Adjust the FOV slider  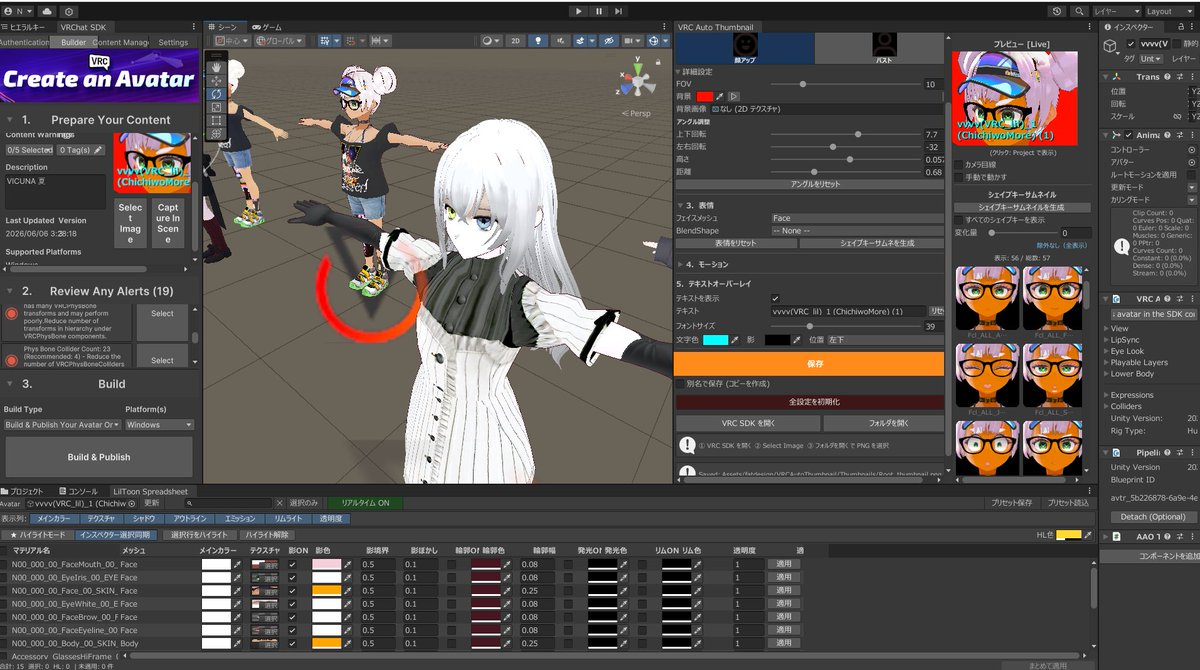(845, 84)
